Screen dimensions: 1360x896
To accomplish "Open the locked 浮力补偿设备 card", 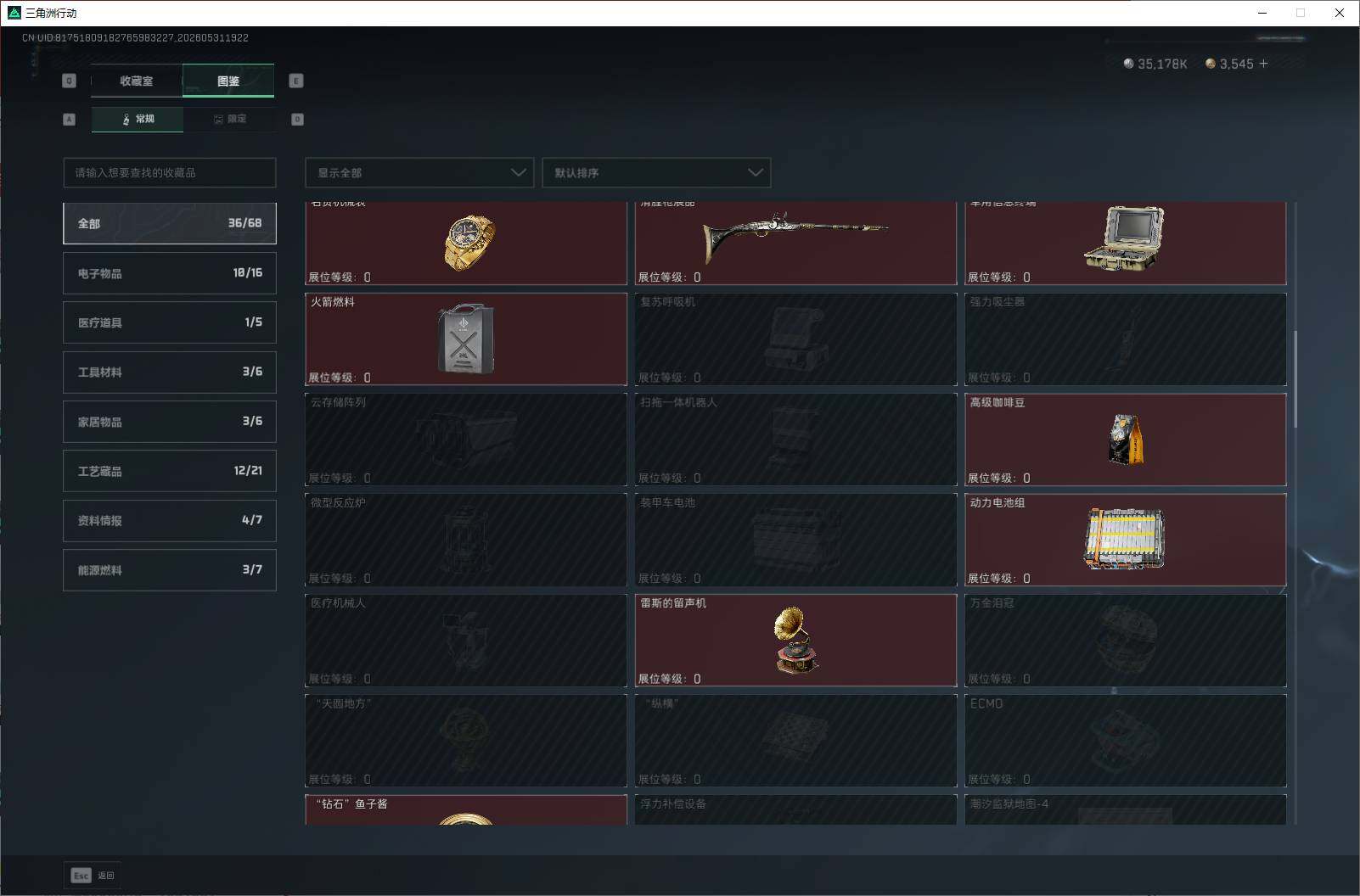I will pyautogui.click(x=795, y=809).
